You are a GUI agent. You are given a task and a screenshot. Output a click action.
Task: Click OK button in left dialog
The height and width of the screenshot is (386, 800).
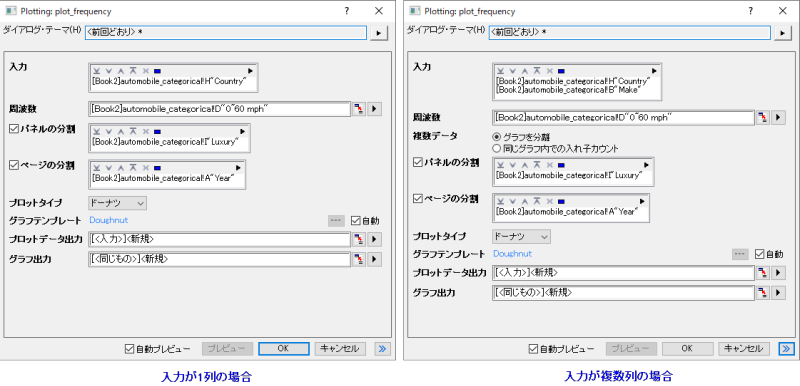284,349
